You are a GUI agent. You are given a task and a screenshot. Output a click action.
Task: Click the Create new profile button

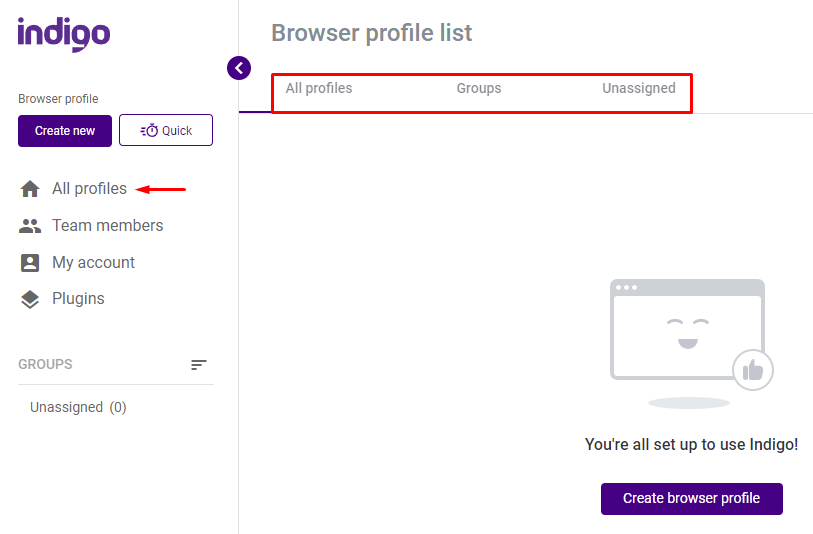(x=65, y=131)
